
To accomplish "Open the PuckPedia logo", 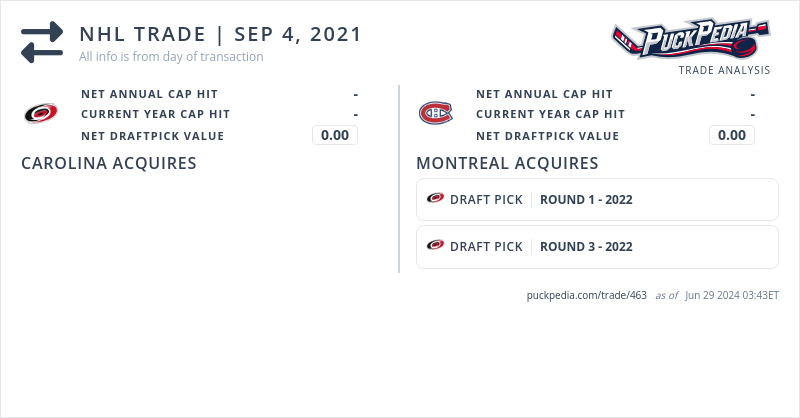I will click(x=691, y=40).
